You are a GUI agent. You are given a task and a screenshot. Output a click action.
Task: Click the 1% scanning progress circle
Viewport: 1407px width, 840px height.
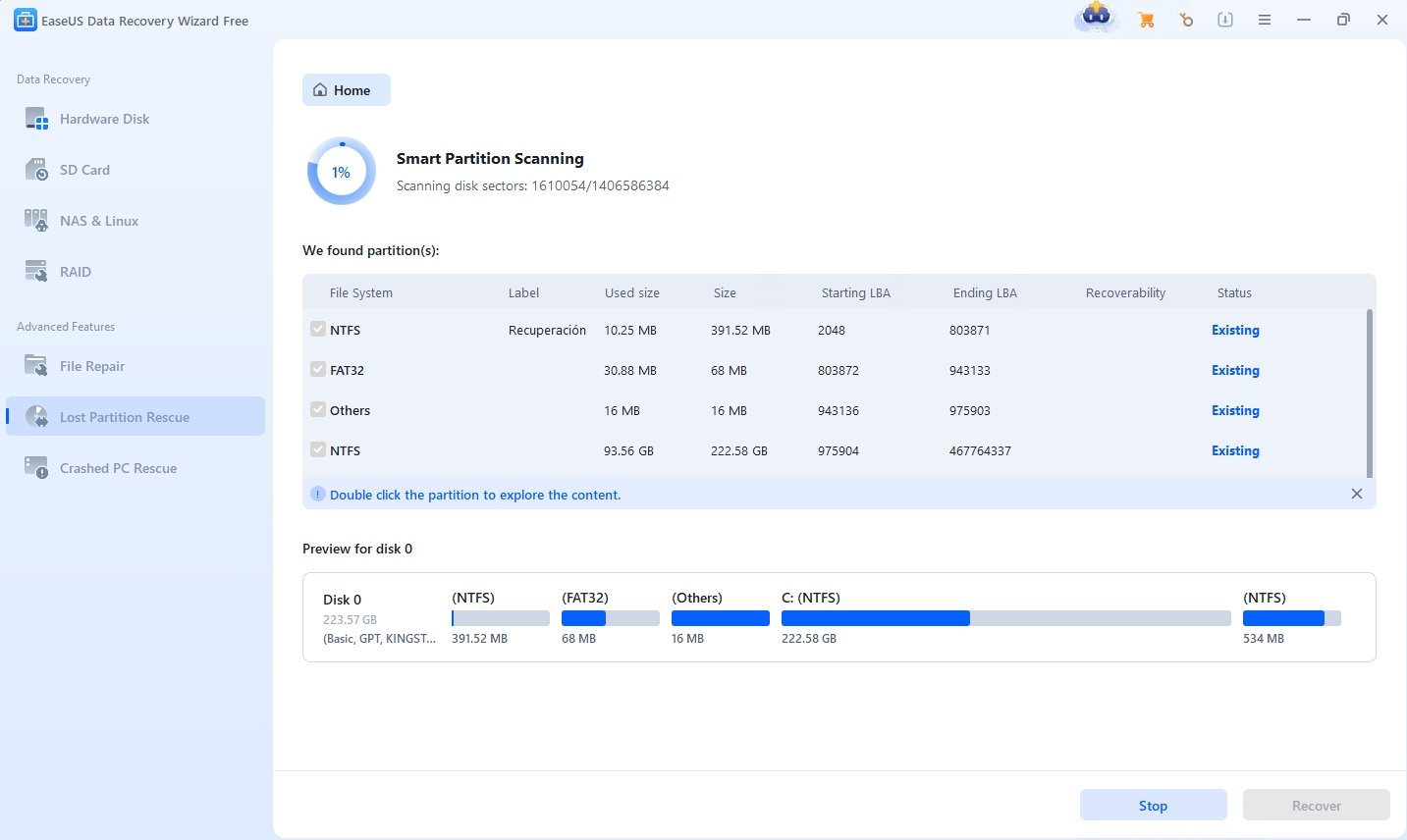341,171
